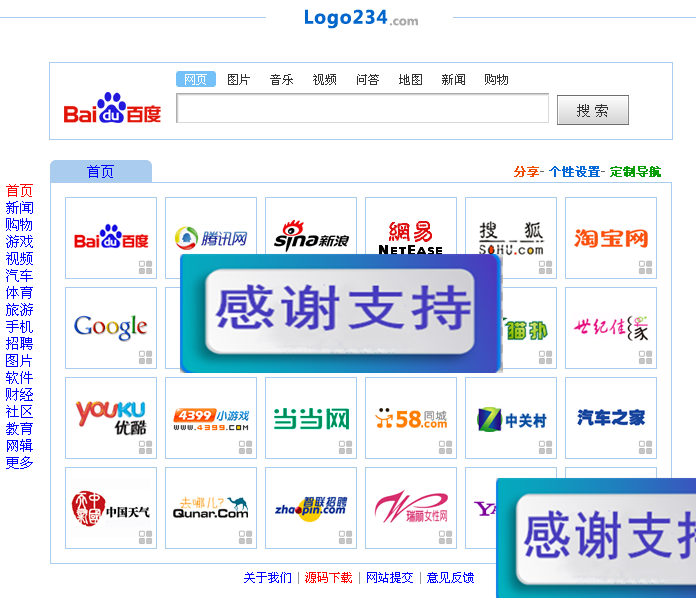Screen dimensions: 696x598
Task: Open the Baidu logo tile in the grid
Action: pyautogui.click(x=111, y=237)
